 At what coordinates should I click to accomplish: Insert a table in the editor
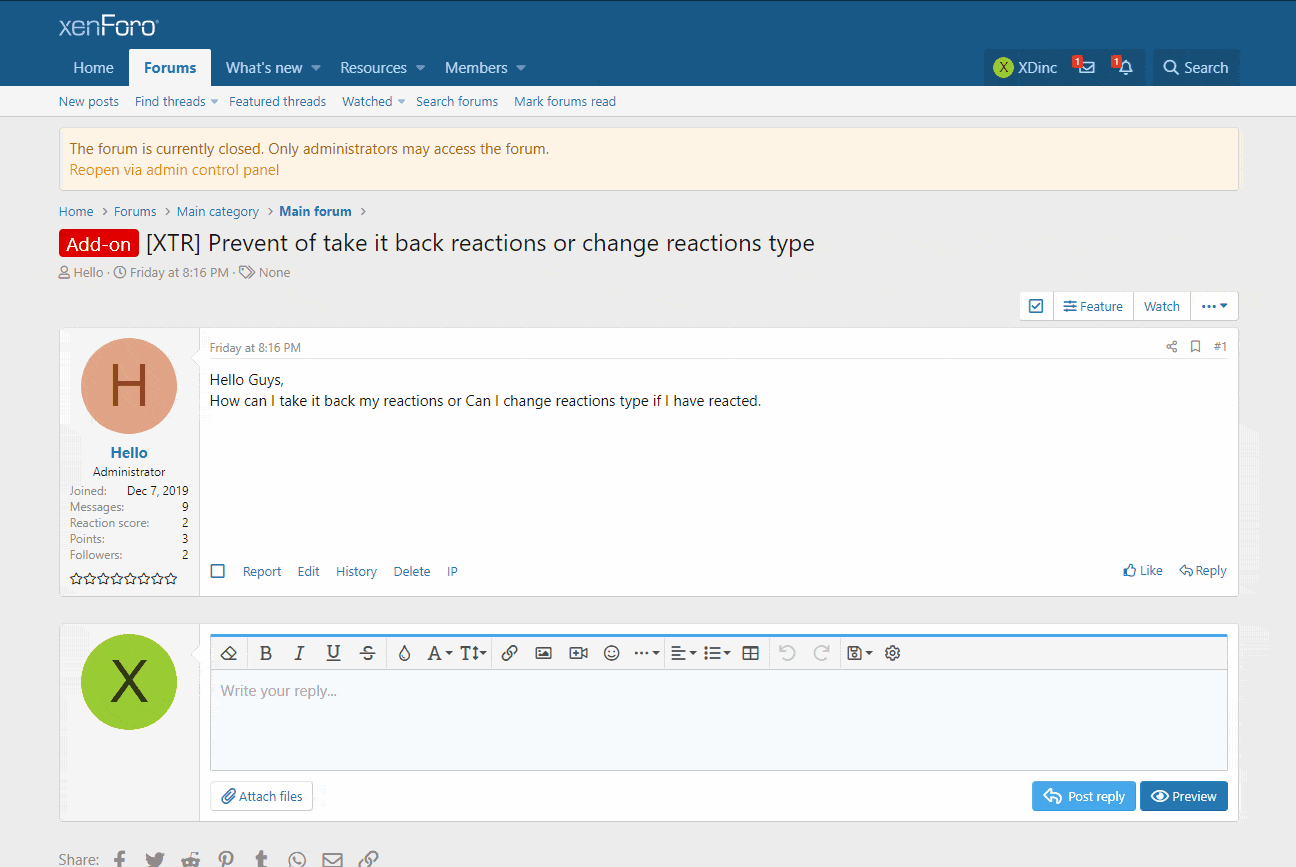pos(751,653)
